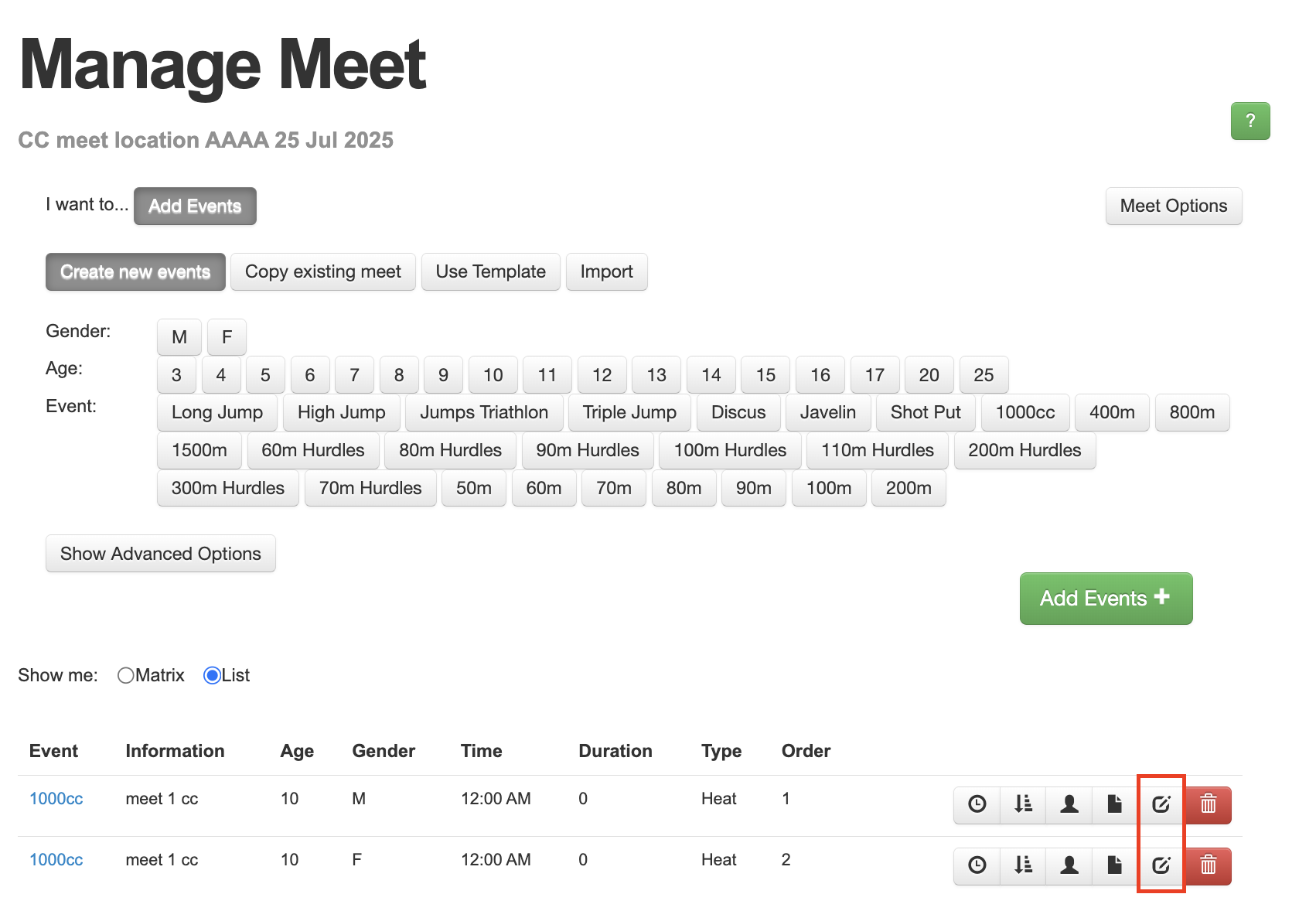Select the 800m event button
Image resolution: width=1316 pixels, height=911 pixels.
coord(1192,412)
